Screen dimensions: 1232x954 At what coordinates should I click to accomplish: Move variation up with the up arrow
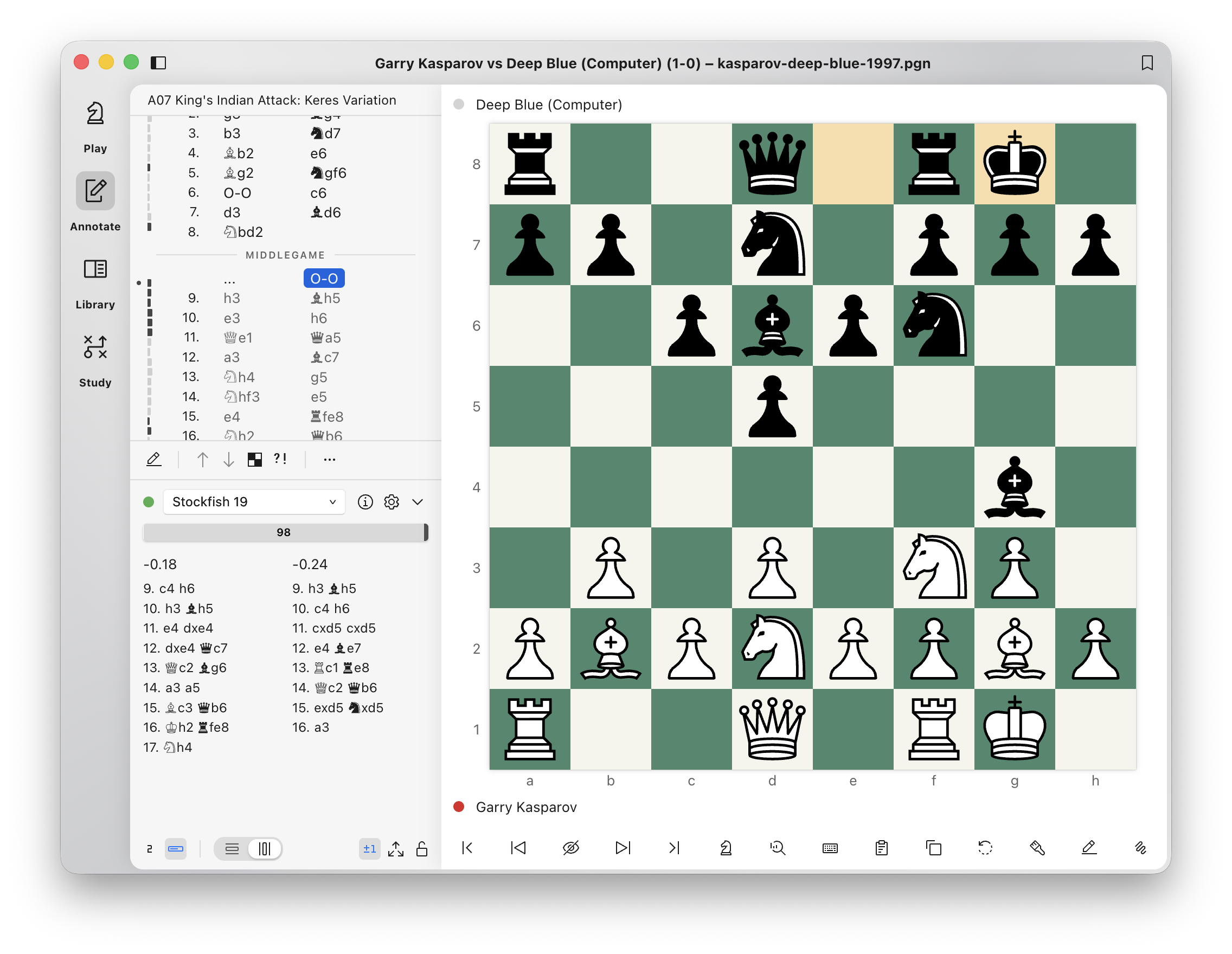202,460
